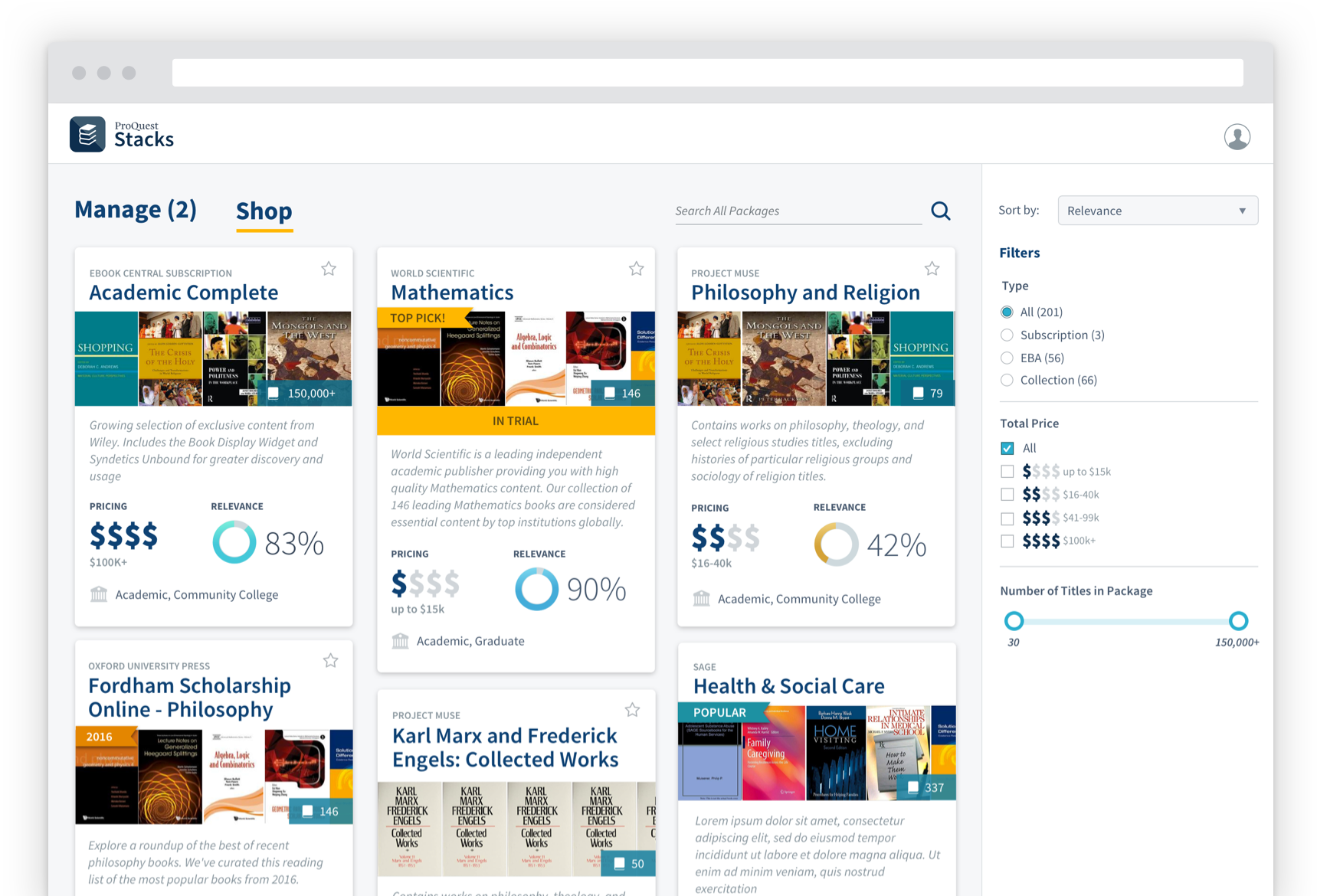Click the Philosophy and Religion cover thumbnails
Viewport: 1317px width, 896px height.
[816, 358]
